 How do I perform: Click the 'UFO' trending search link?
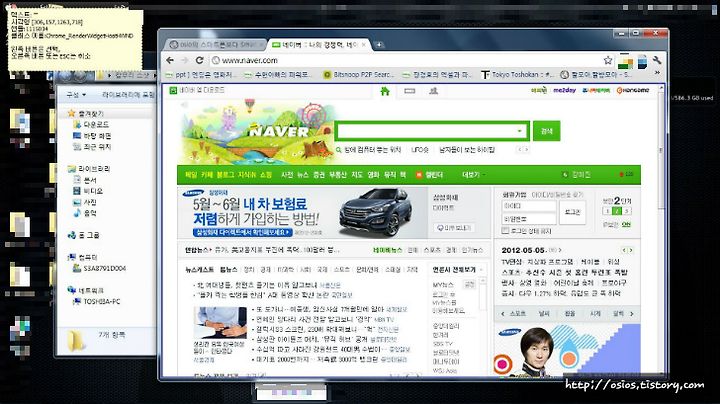coord(420,150)
